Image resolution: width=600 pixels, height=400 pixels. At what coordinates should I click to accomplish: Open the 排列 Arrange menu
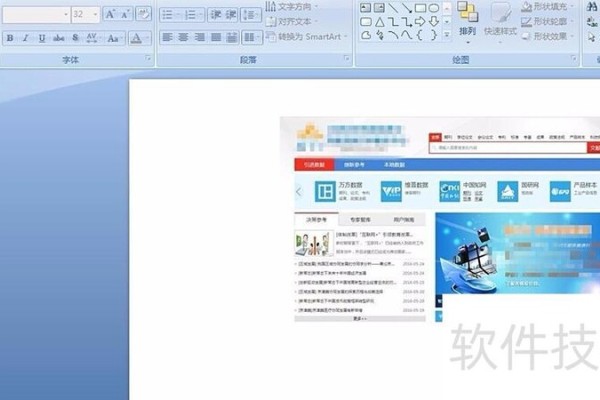coord(468,23)
